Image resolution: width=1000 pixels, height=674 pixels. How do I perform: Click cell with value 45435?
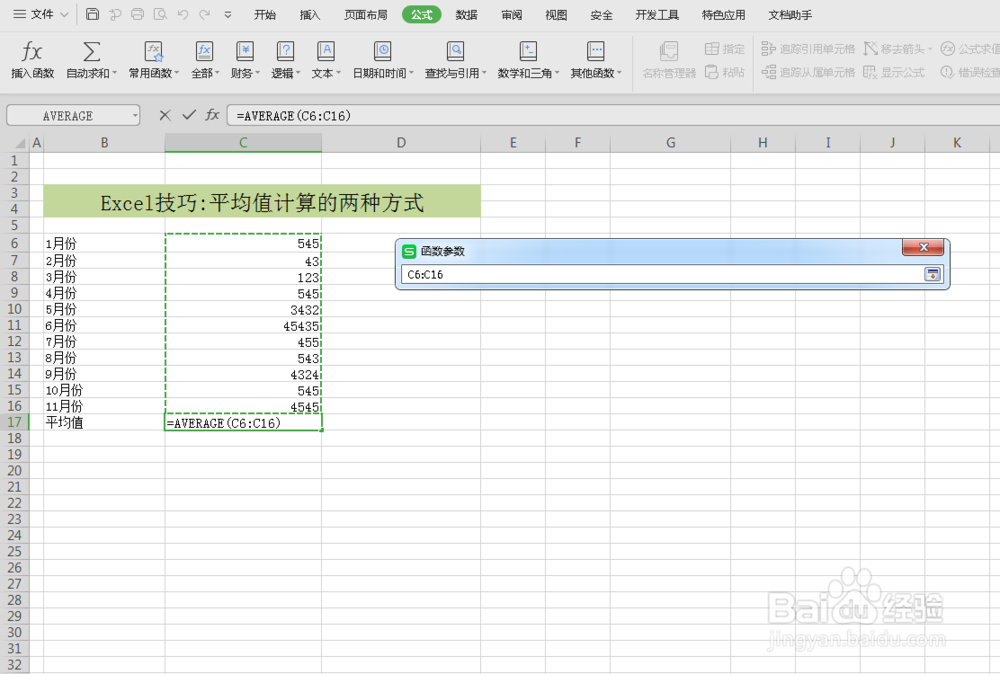(243, 326)
